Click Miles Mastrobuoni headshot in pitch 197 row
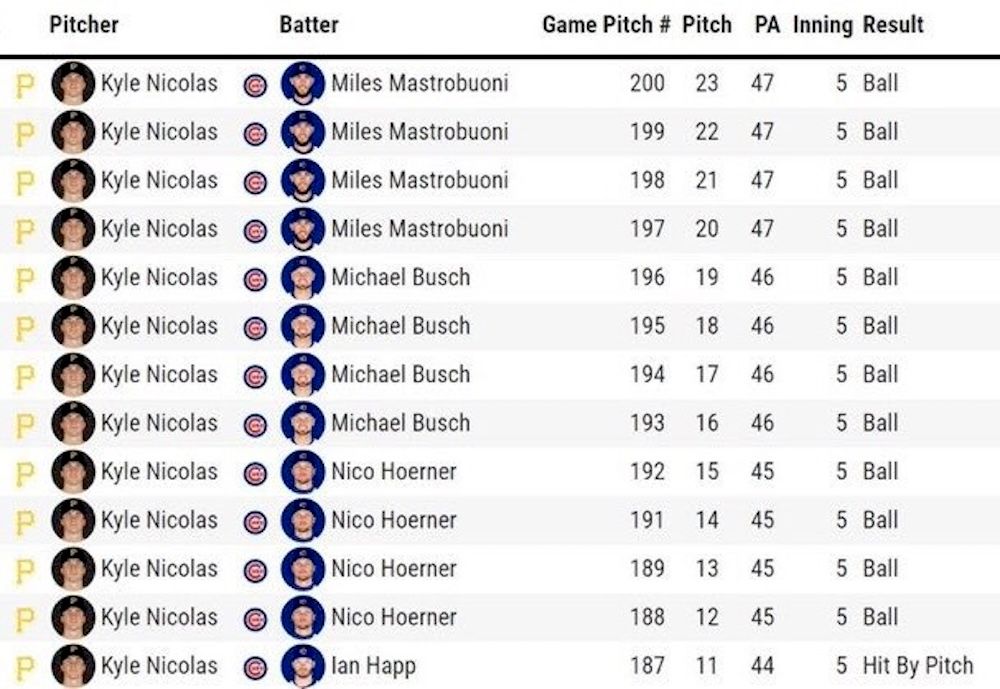Image resolution: width=1000 pixels, height=689 pixels. click(x=303, y=229)
